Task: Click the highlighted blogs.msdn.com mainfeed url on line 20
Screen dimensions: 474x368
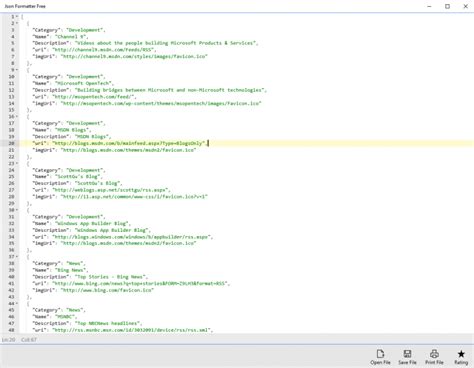Action: (x=128, y=143)
